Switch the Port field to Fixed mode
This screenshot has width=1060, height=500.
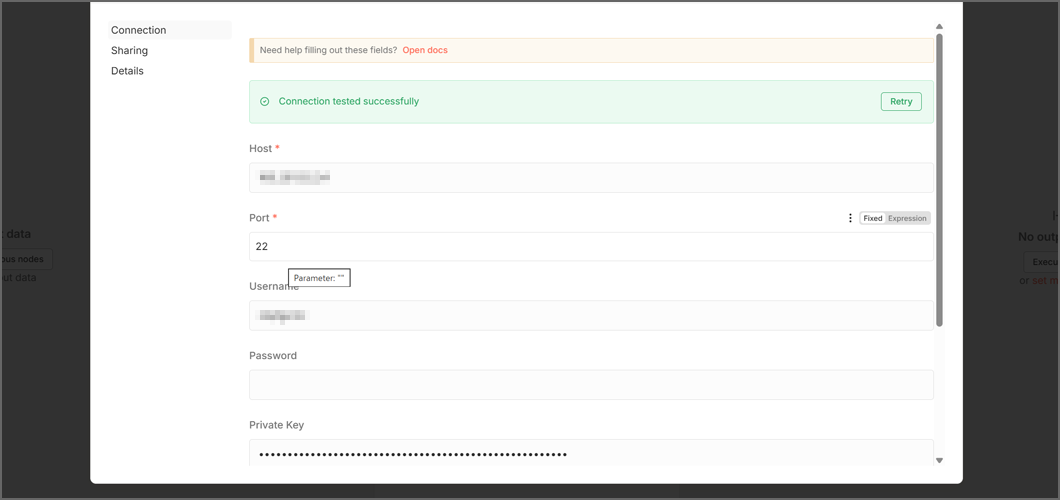pos(872,218)
